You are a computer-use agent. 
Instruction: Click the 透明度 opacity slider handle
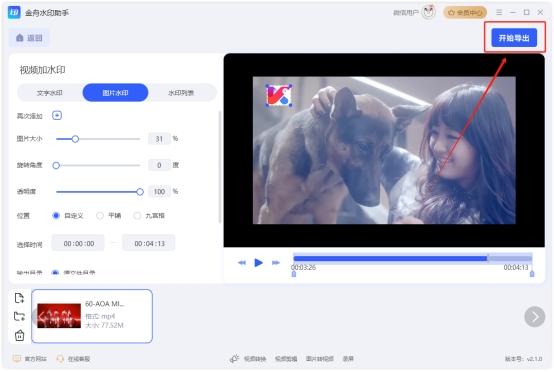140,192
